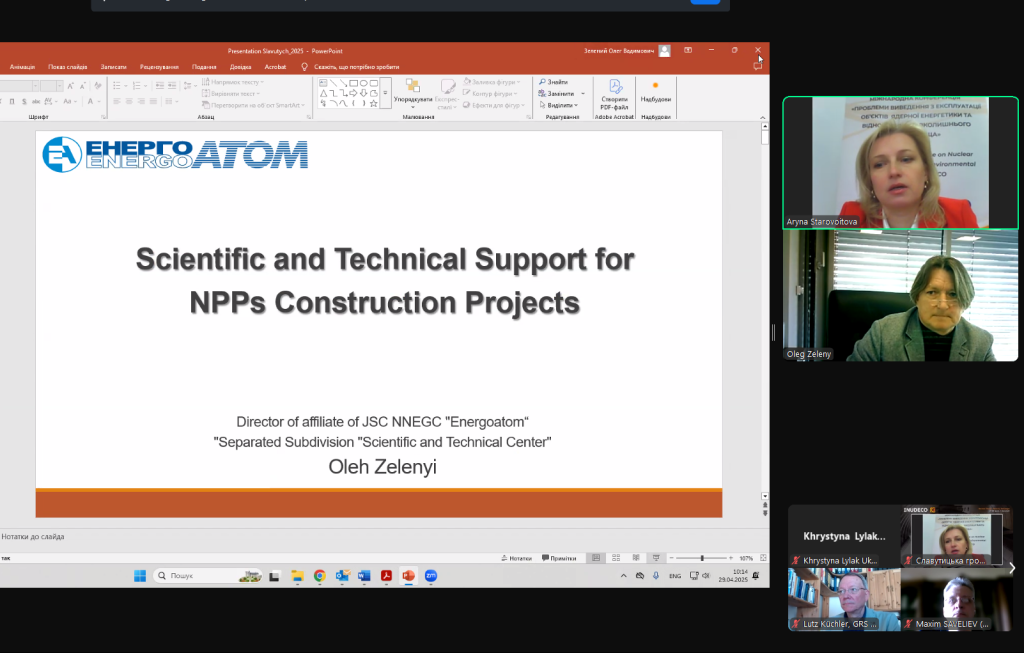Click the Windows Start button
The height and width of the screenshot is (653, 1024).
[x=139, y=576]
